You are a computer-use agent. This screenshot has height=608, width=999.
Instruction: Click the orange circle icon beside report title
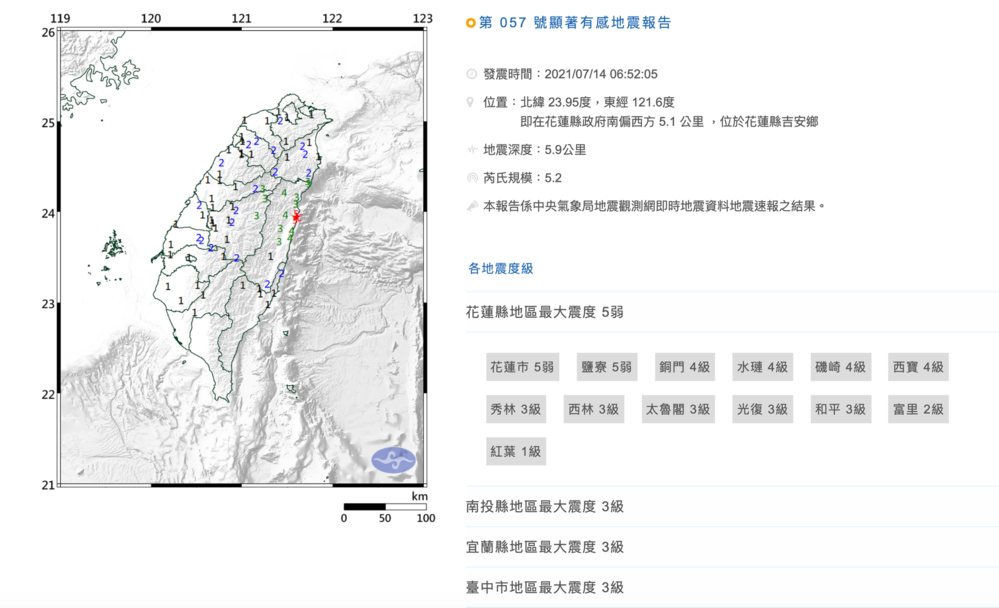pyautogui.click(x=471, y=22)
